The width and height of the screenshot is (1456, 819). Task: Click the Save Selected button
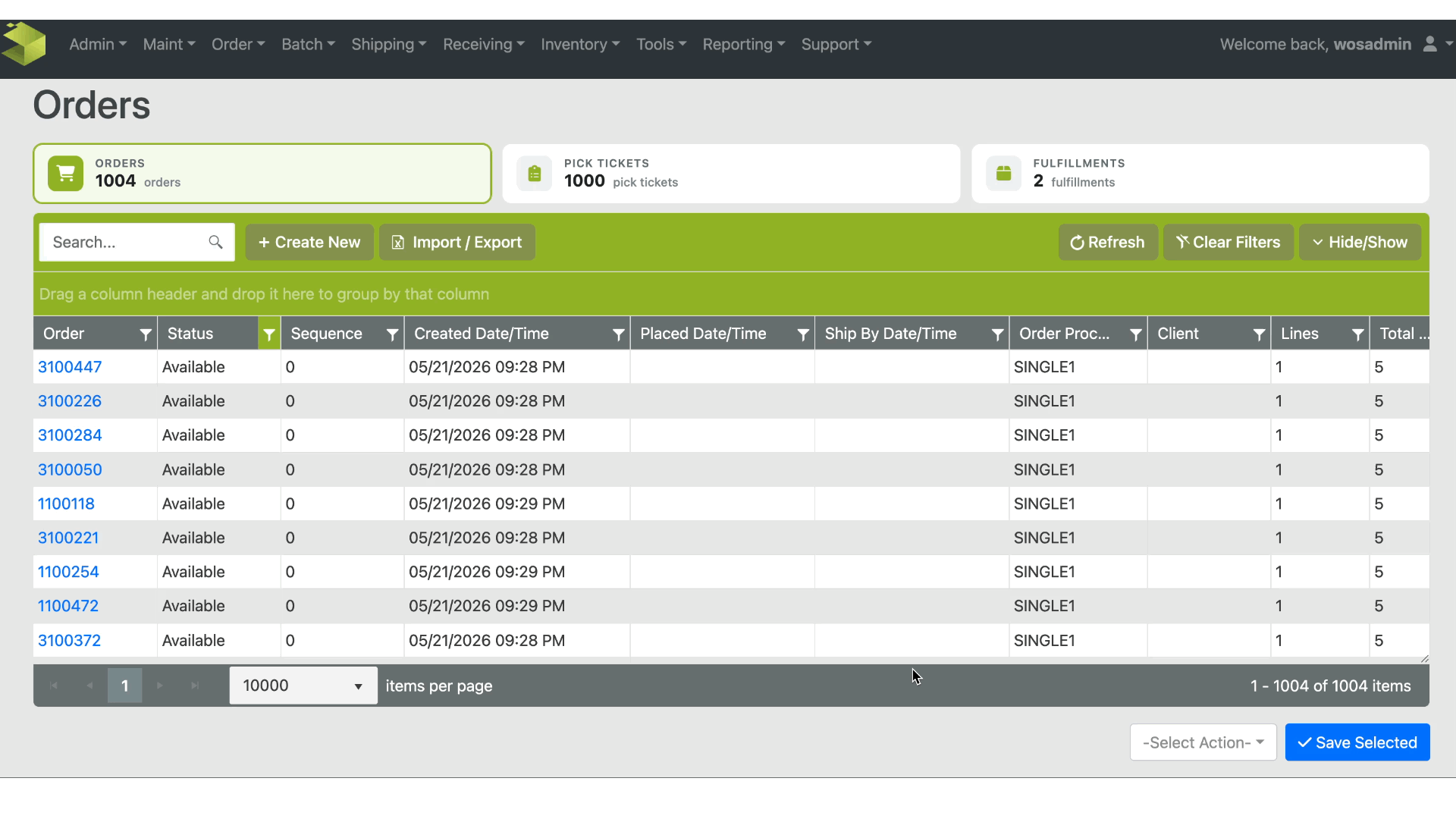pos(1357,742)
